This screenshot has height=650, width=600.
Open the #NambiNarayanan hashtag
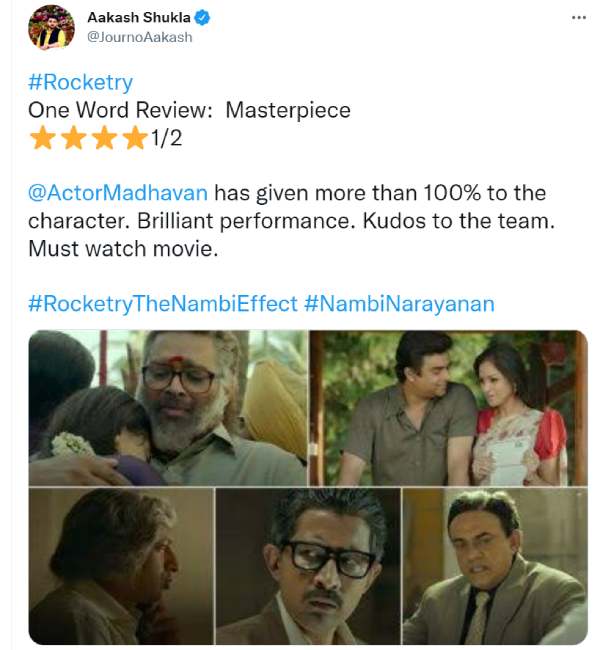point(399,304)
